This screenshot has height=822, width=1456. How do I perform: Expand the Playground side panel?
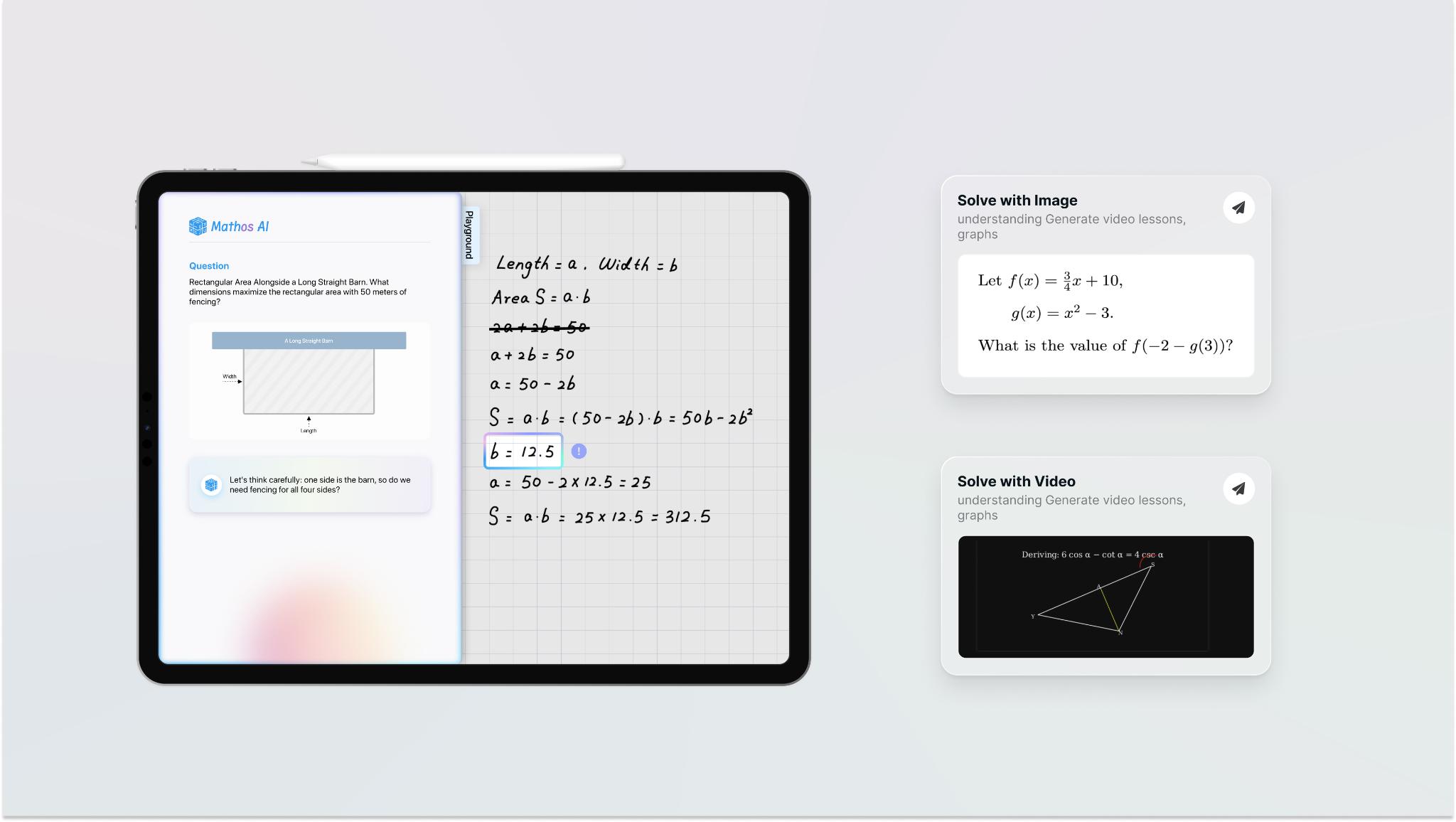coord(469,235)
